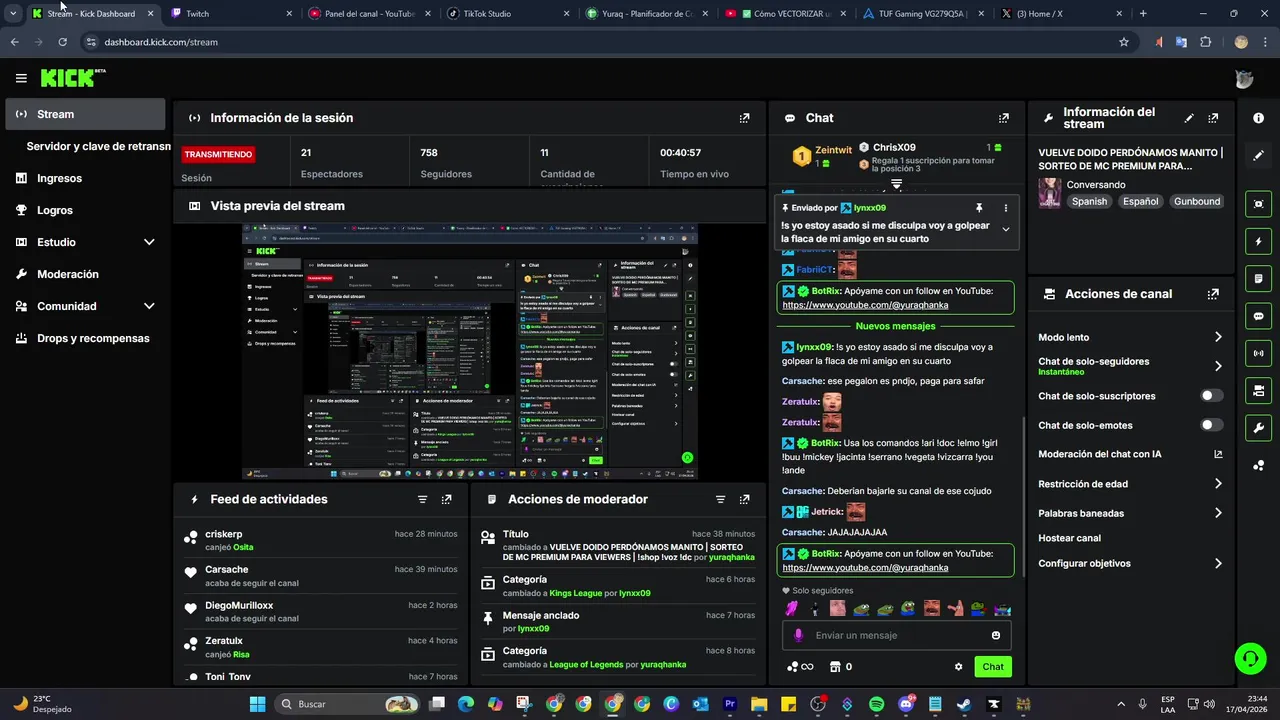Open Configurar objetivos options chevron

click(1218, 563)
